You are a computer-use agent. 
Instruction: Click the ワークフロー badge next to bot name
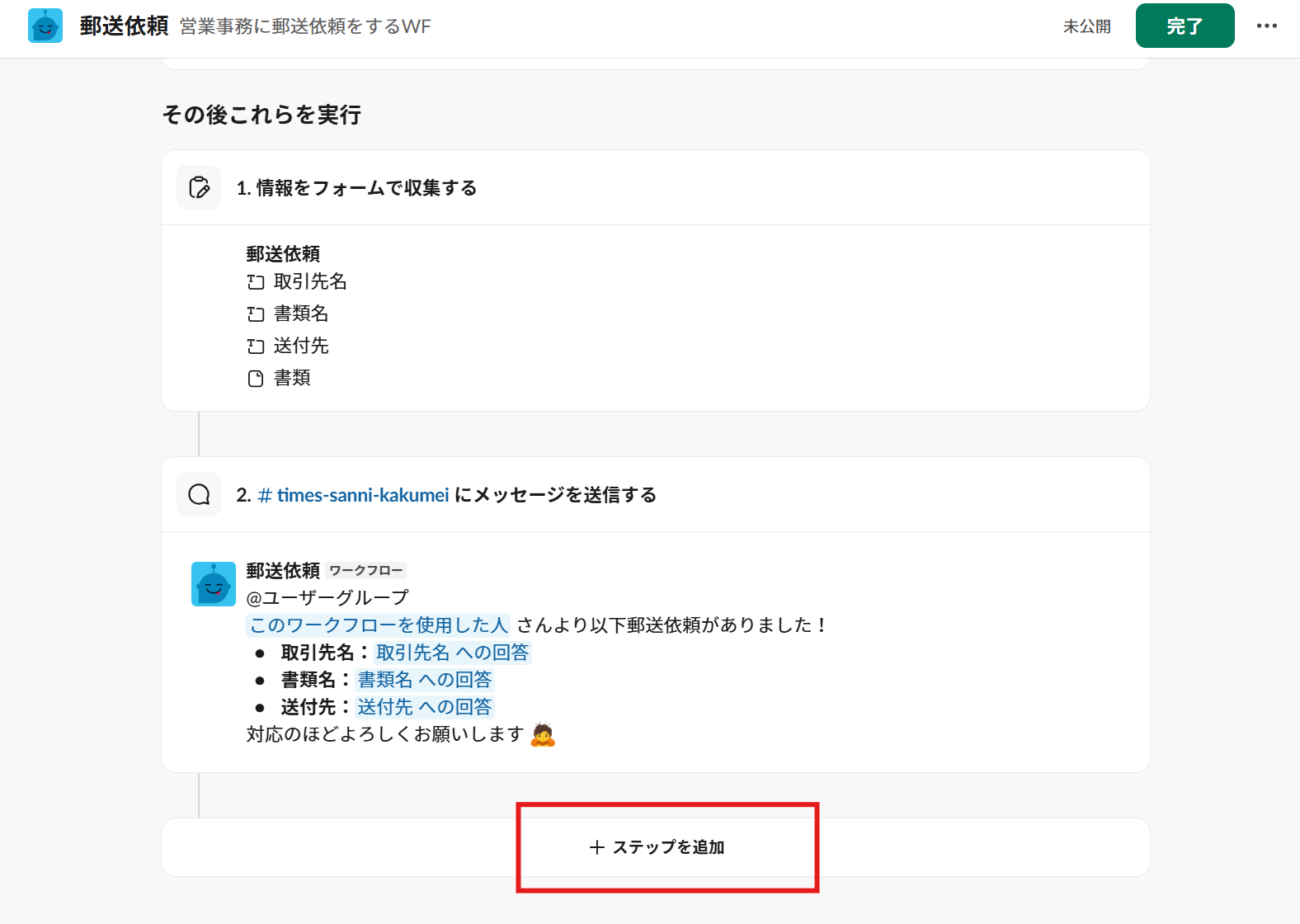click(366, 571)
